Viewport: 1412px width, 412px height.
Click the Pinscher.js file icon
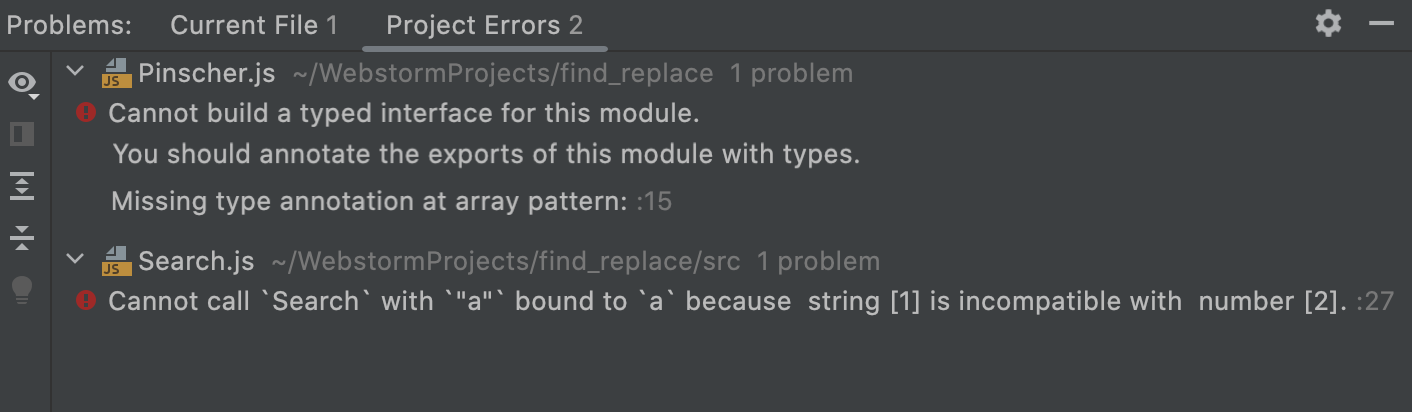117,73
